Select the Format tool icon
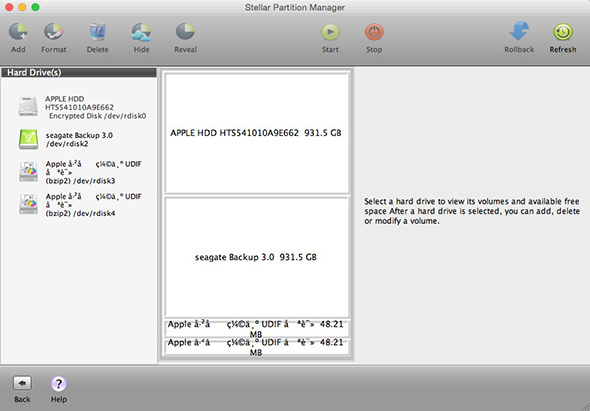The width and height of the screenshot is (590, 411). (x=54, y=32)
